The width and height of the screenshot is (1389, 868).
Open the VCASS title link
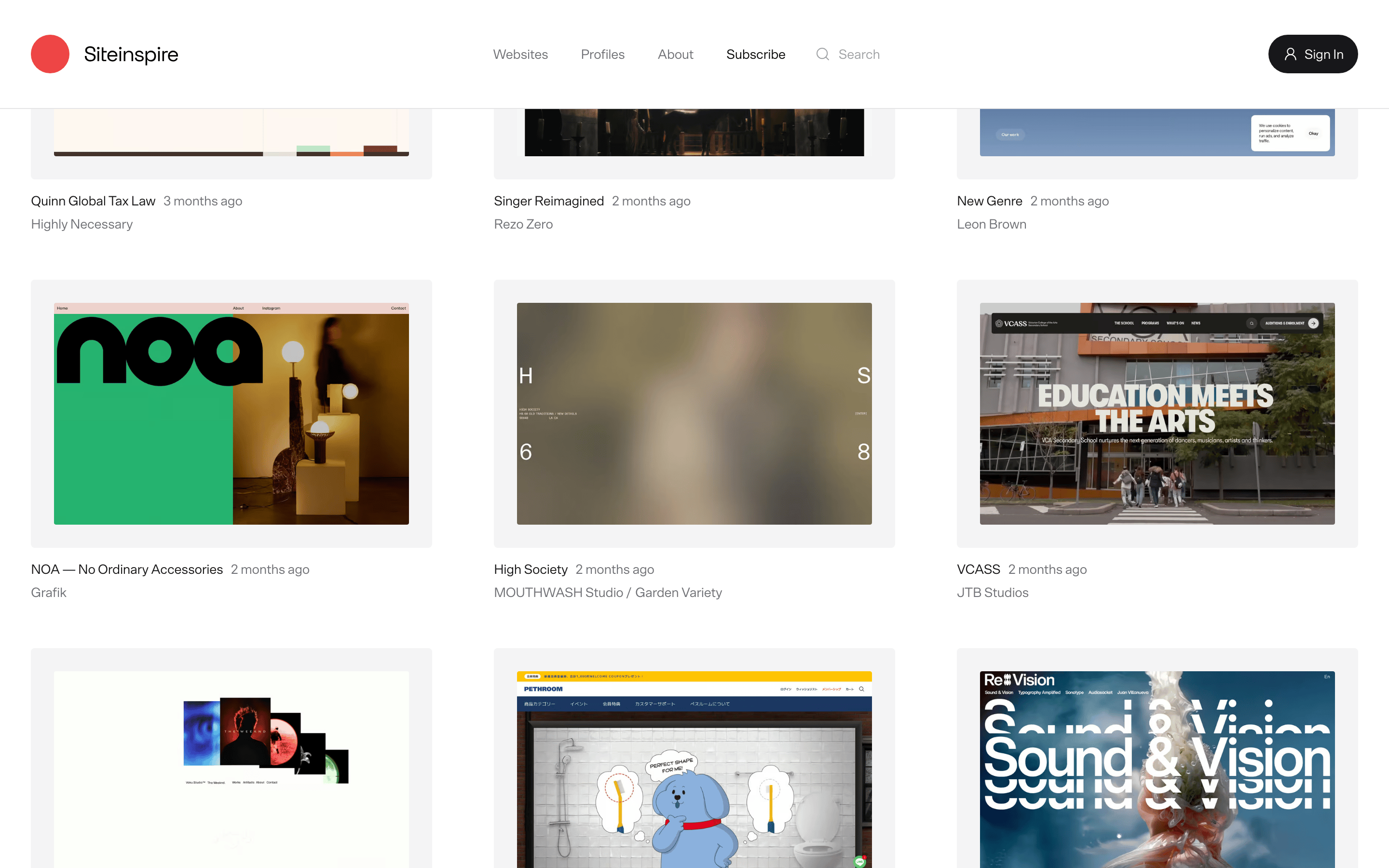pyautogui.click(x=979, y=570)
